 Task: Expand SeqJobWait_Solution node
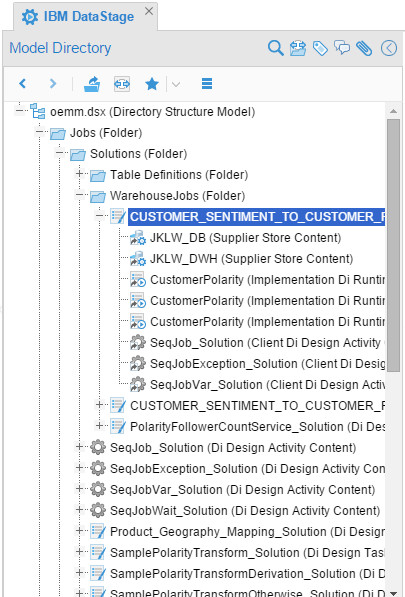tap(80, 509)
